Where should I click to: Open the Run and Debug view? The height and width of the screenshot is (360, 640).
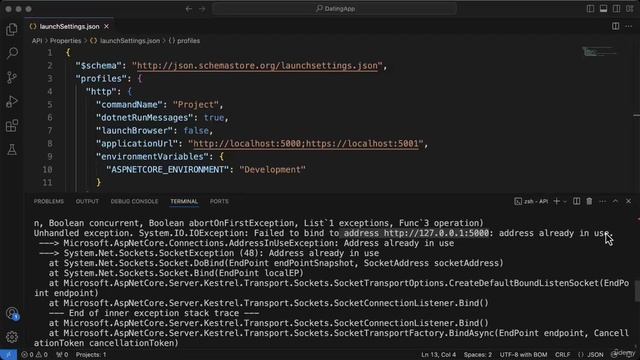[x=12, y=101]
